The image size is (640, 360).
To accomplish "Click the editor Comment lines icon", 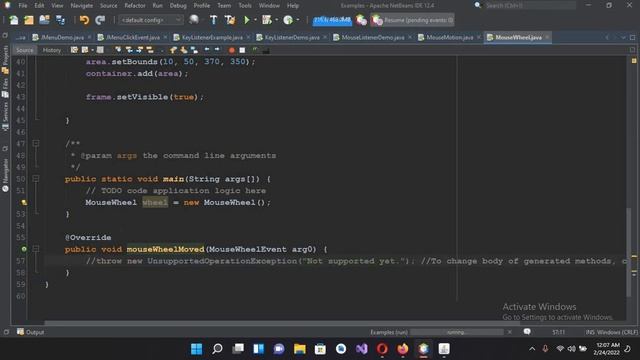I will tap(255, 50).
